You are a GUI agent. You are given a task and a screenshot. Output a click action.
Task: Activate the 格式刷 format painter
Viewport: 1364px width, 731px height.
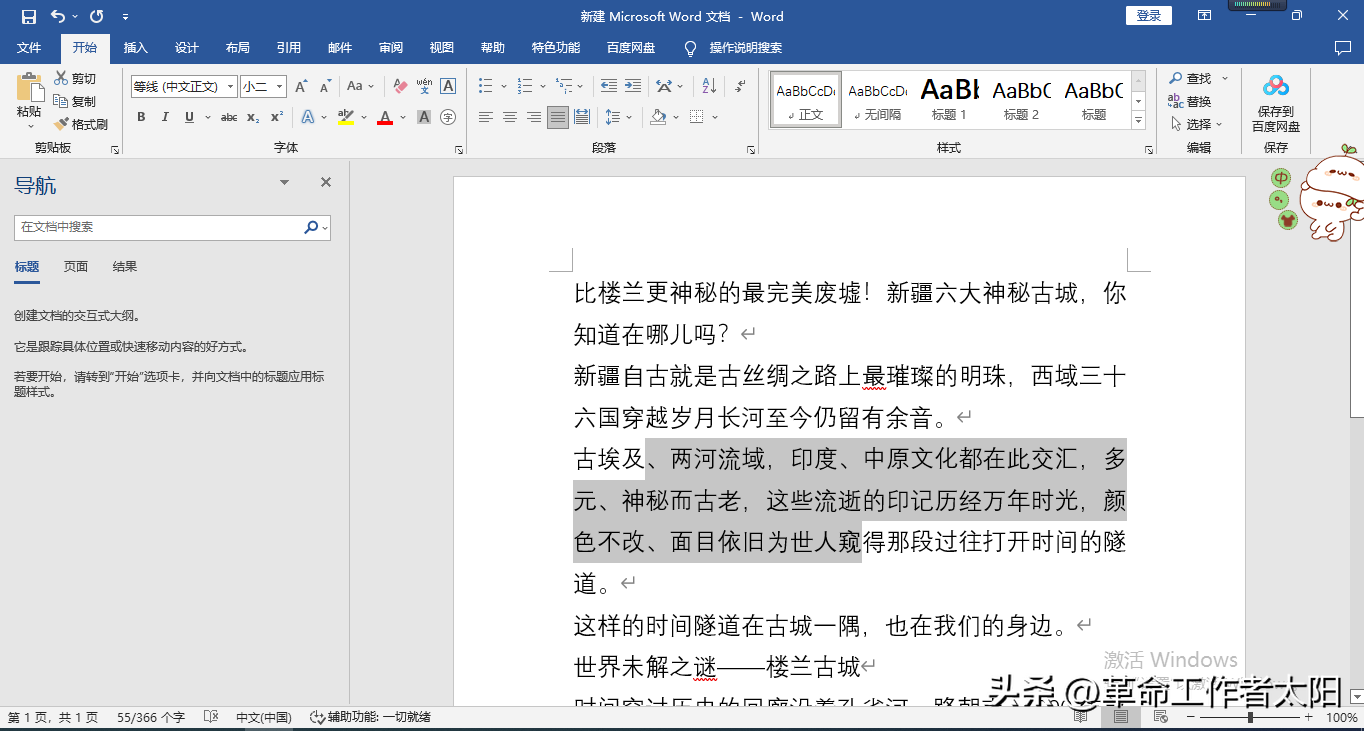tap(81, 124)
